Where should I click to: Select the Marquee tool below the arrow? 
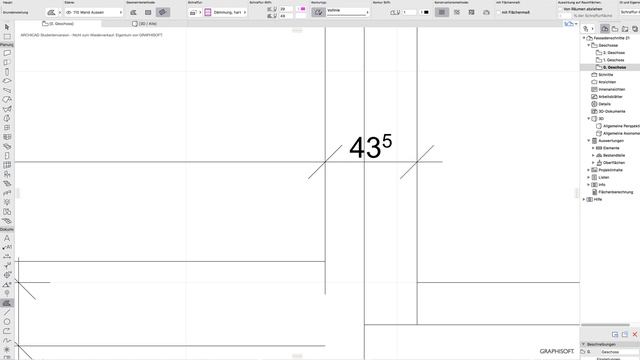point(7,37)
